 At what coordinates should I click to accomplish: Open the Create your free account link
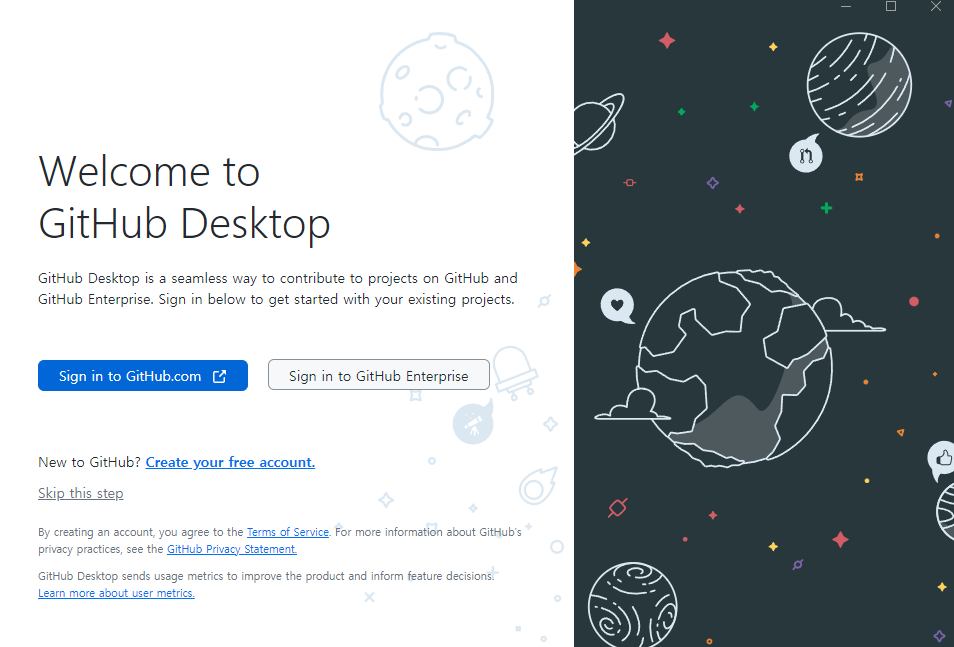click(230, 462)
